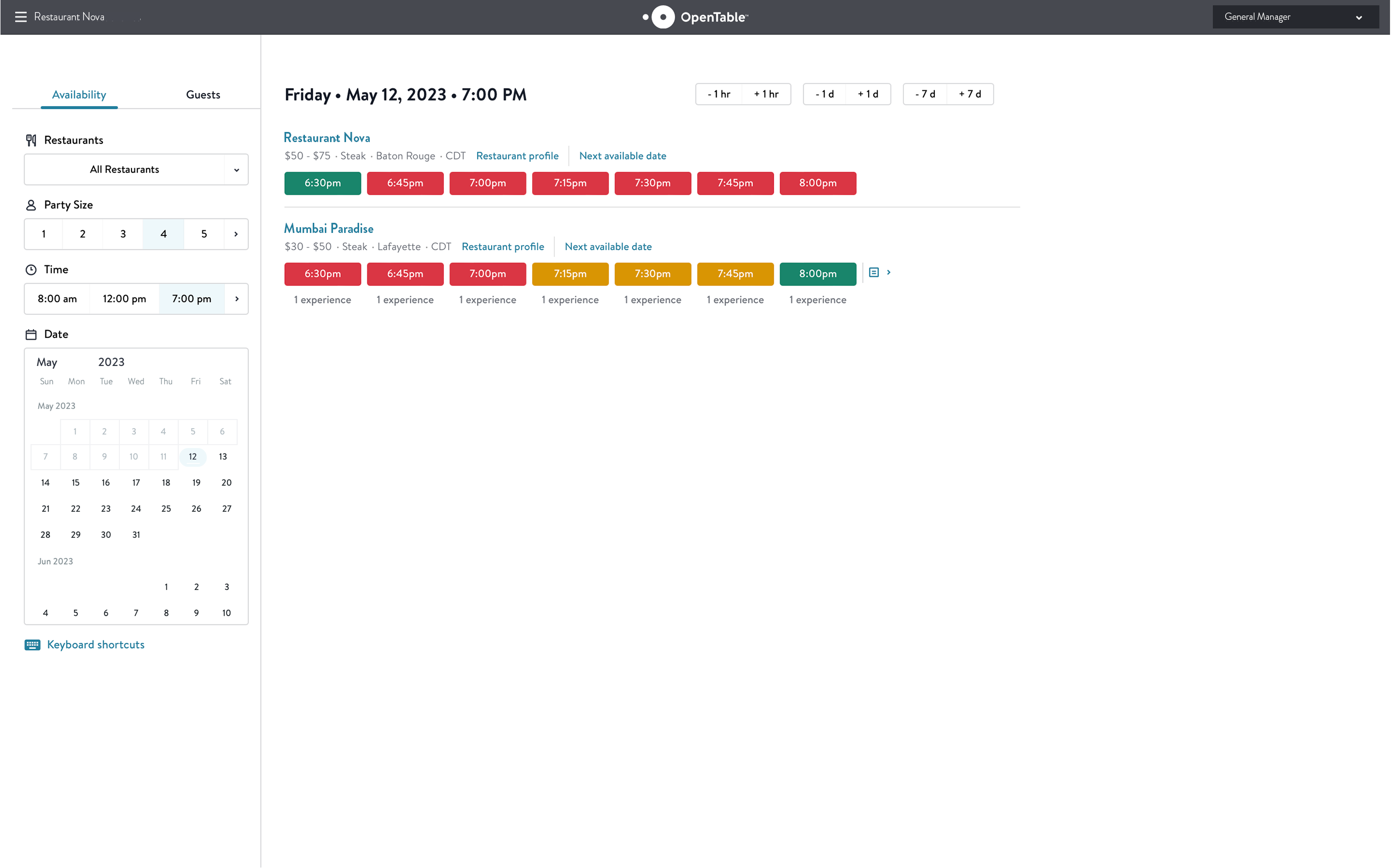Pick May 31 on the calendar
Image resolution: width=1391 pixels, height=868 pixels.
tap(136, 535)
